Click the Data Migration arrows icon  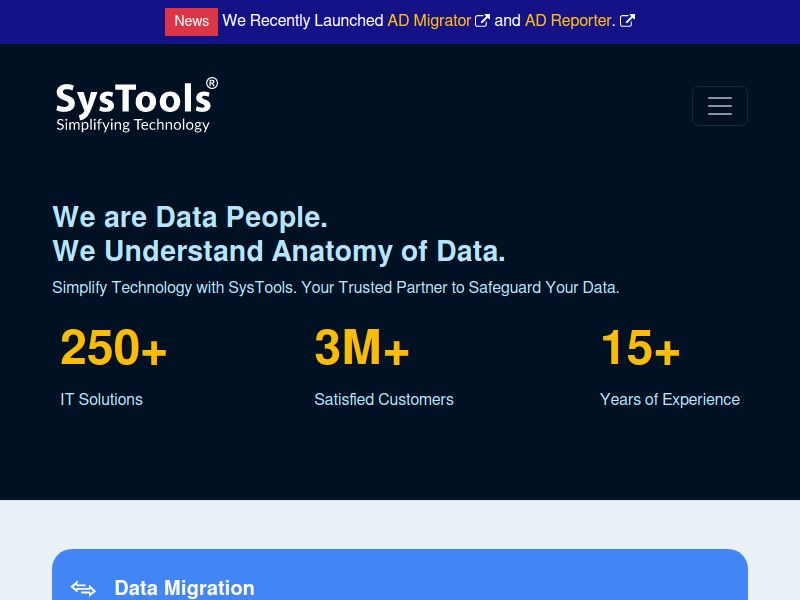[x=83, y=588]
